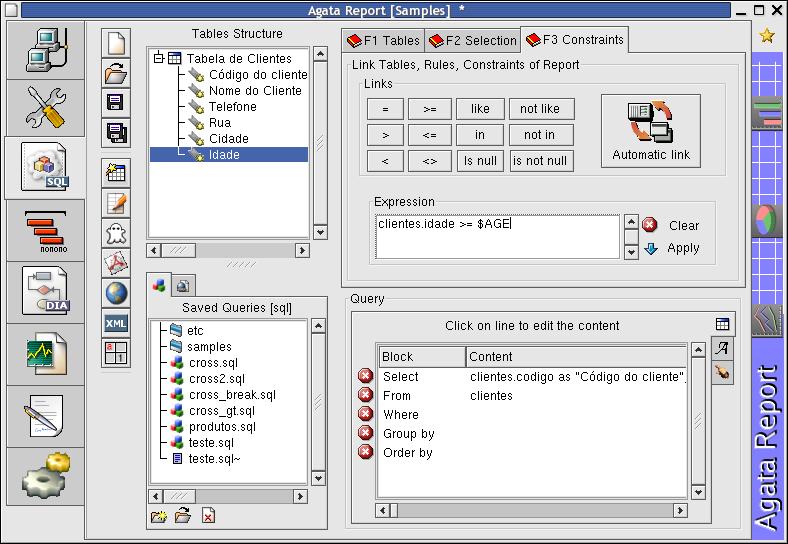Insert the <> operator
Screen dimensions: 788x544
(x=430, y=161)
